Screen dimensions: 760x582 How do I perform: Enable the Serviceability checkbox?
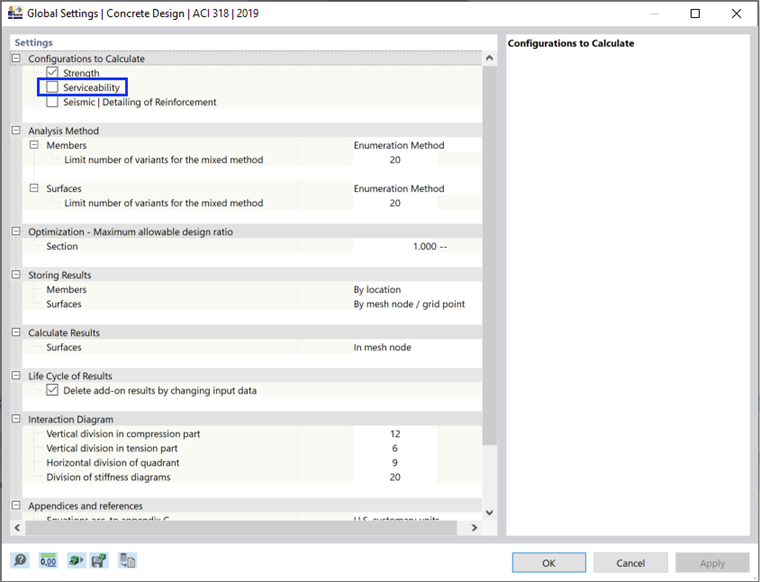pyautogui.click(x=52, y=87)
